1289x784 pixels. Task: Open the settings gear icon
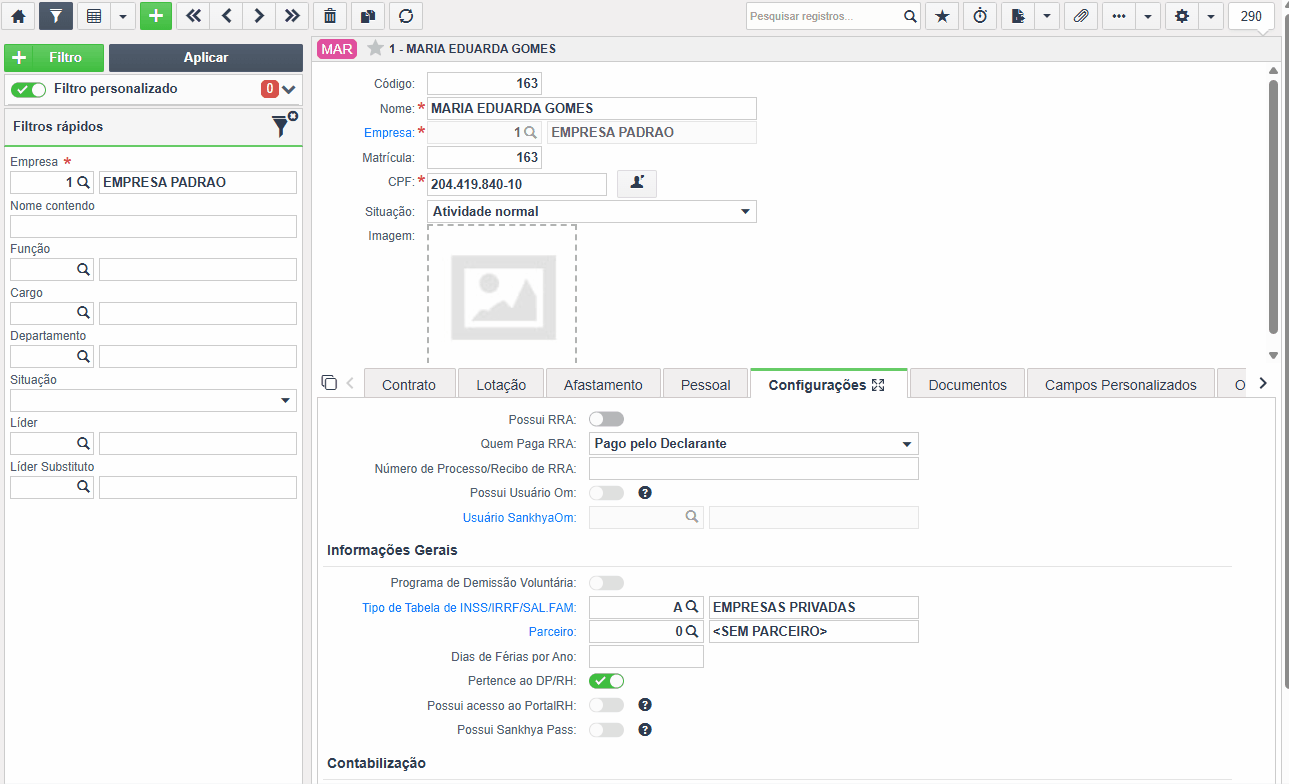pos(1182,16)
